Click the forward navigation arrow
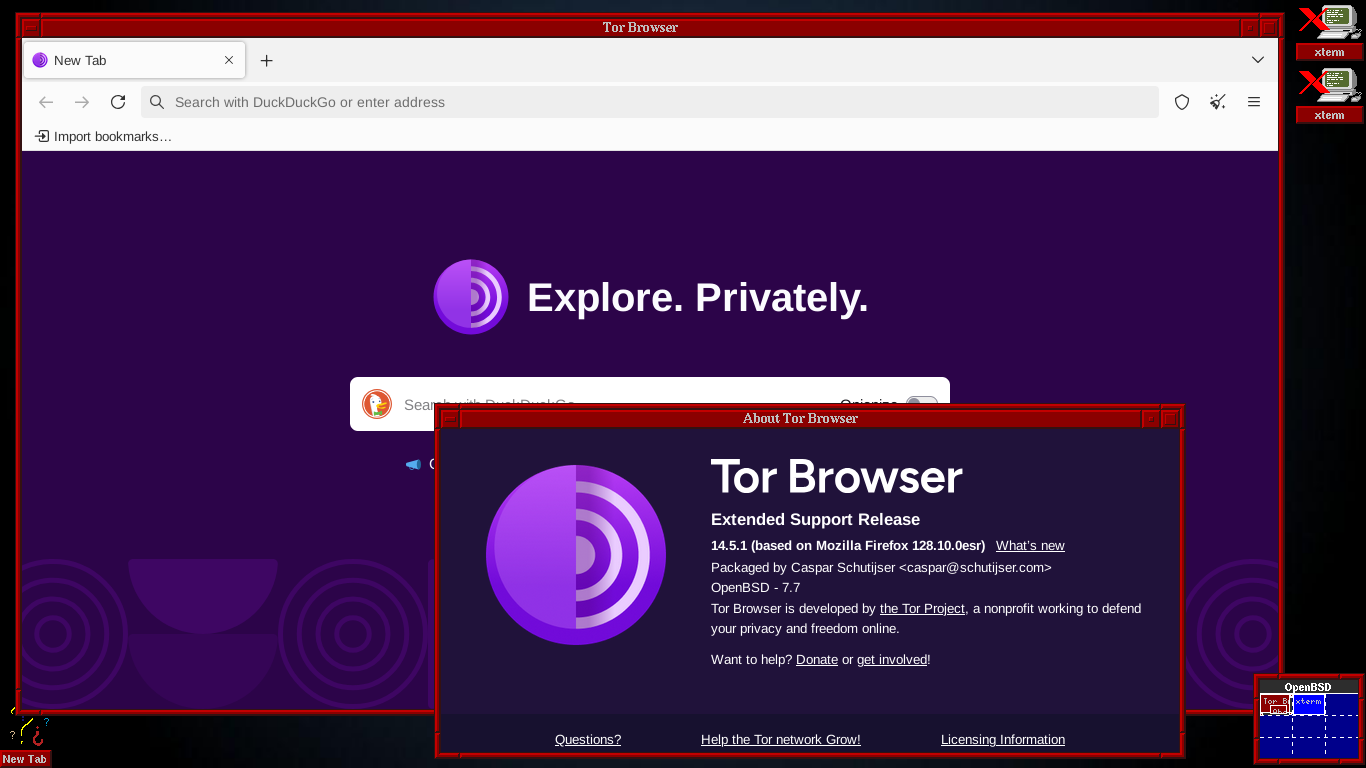 coord(82,102)
